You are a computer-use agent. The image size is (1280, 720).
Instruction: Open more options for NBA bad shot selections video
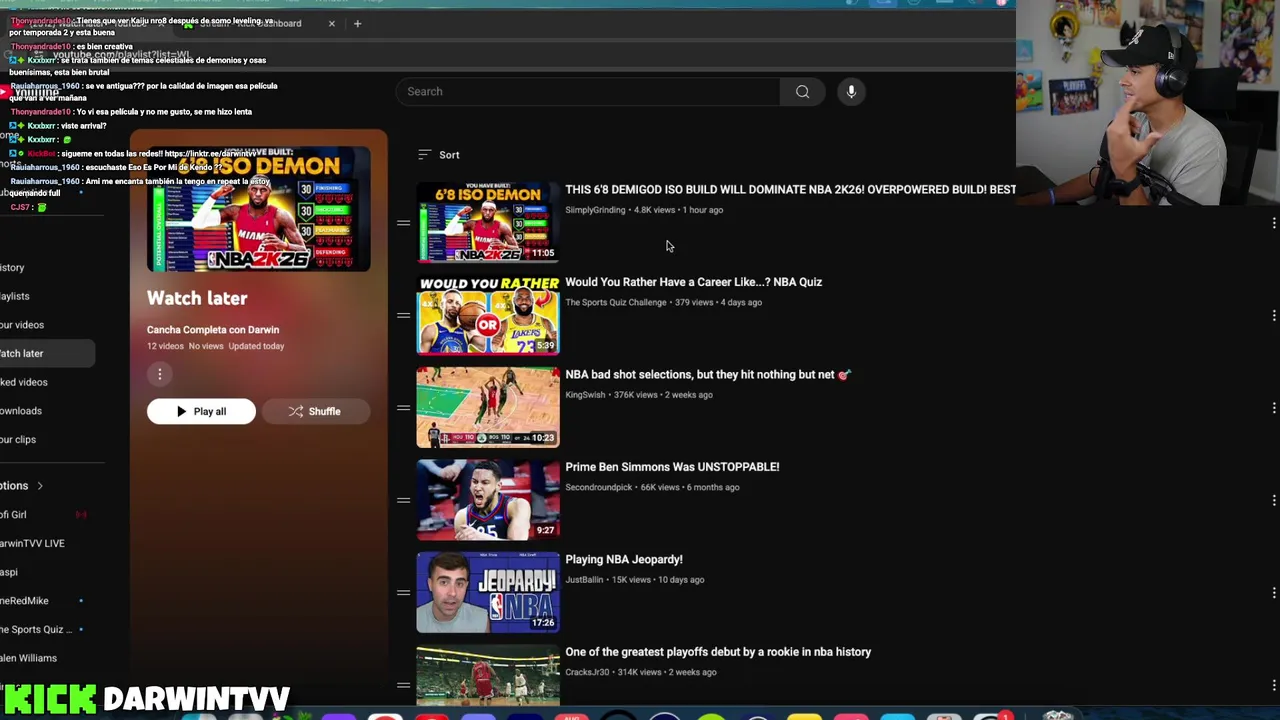pyautogui.click(x=1274, y=408)
